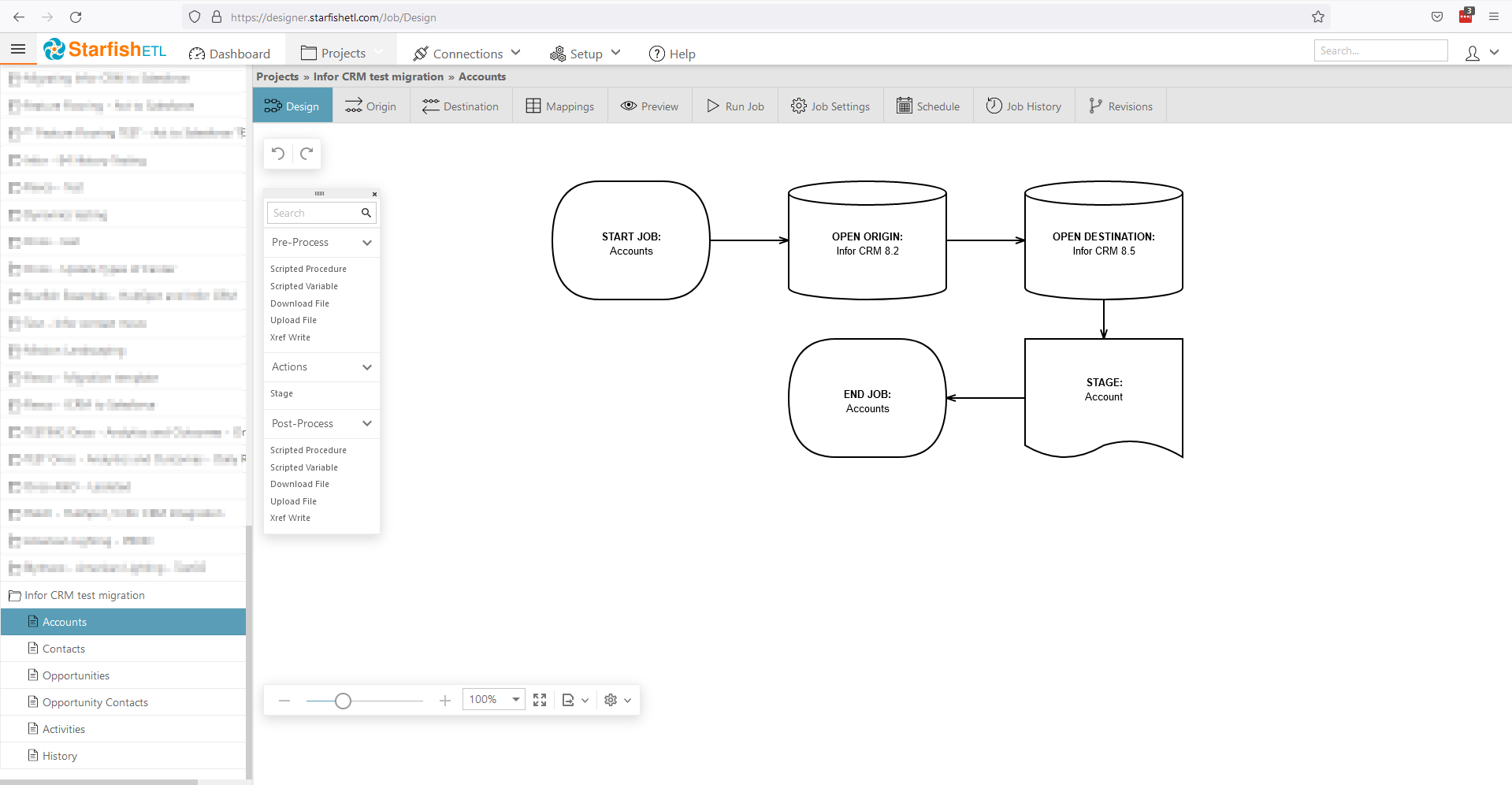Image resolution: width=1512 pixels, height=785 pixels.
Task: Click the Run Job button
Action: [735, 106]
